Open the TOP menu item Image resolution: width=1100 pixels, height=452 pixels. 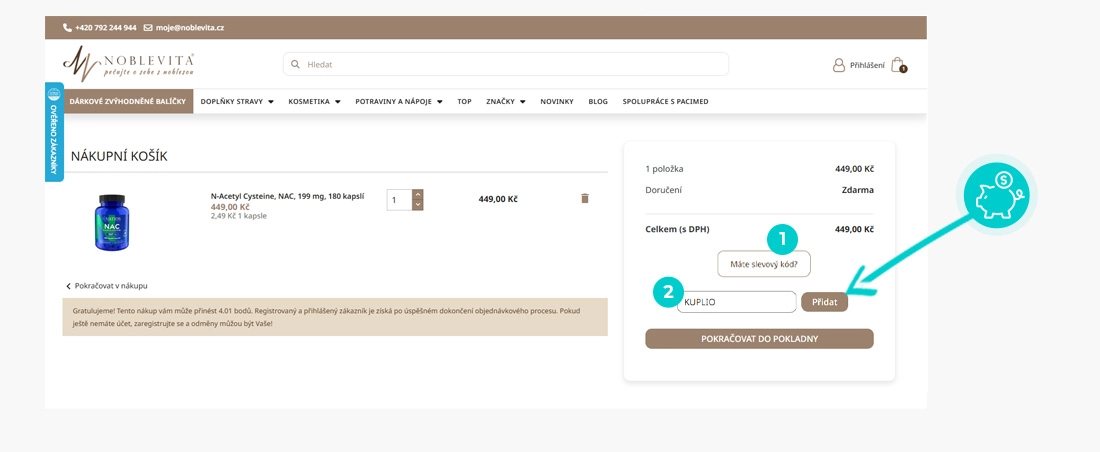click(464, 101)
